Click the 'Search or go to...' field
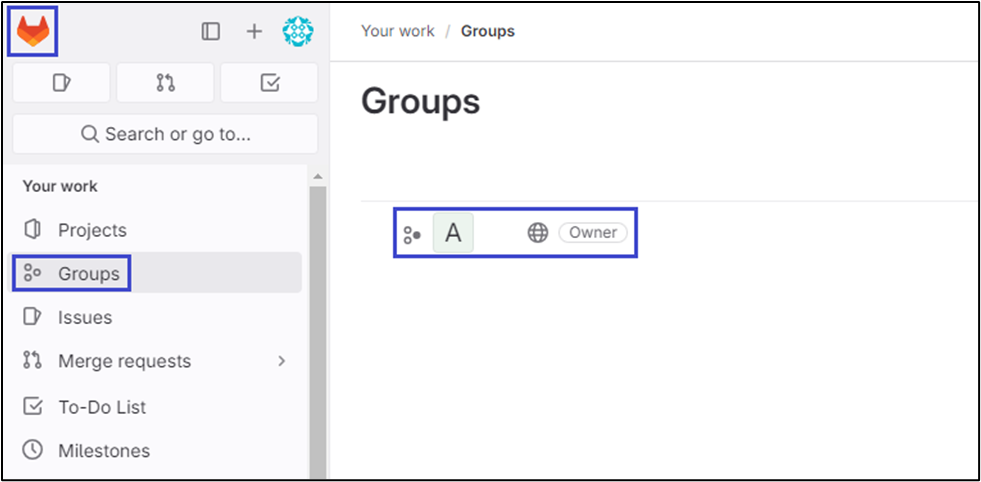Screen dimensions: 981x482 [165, 134]
